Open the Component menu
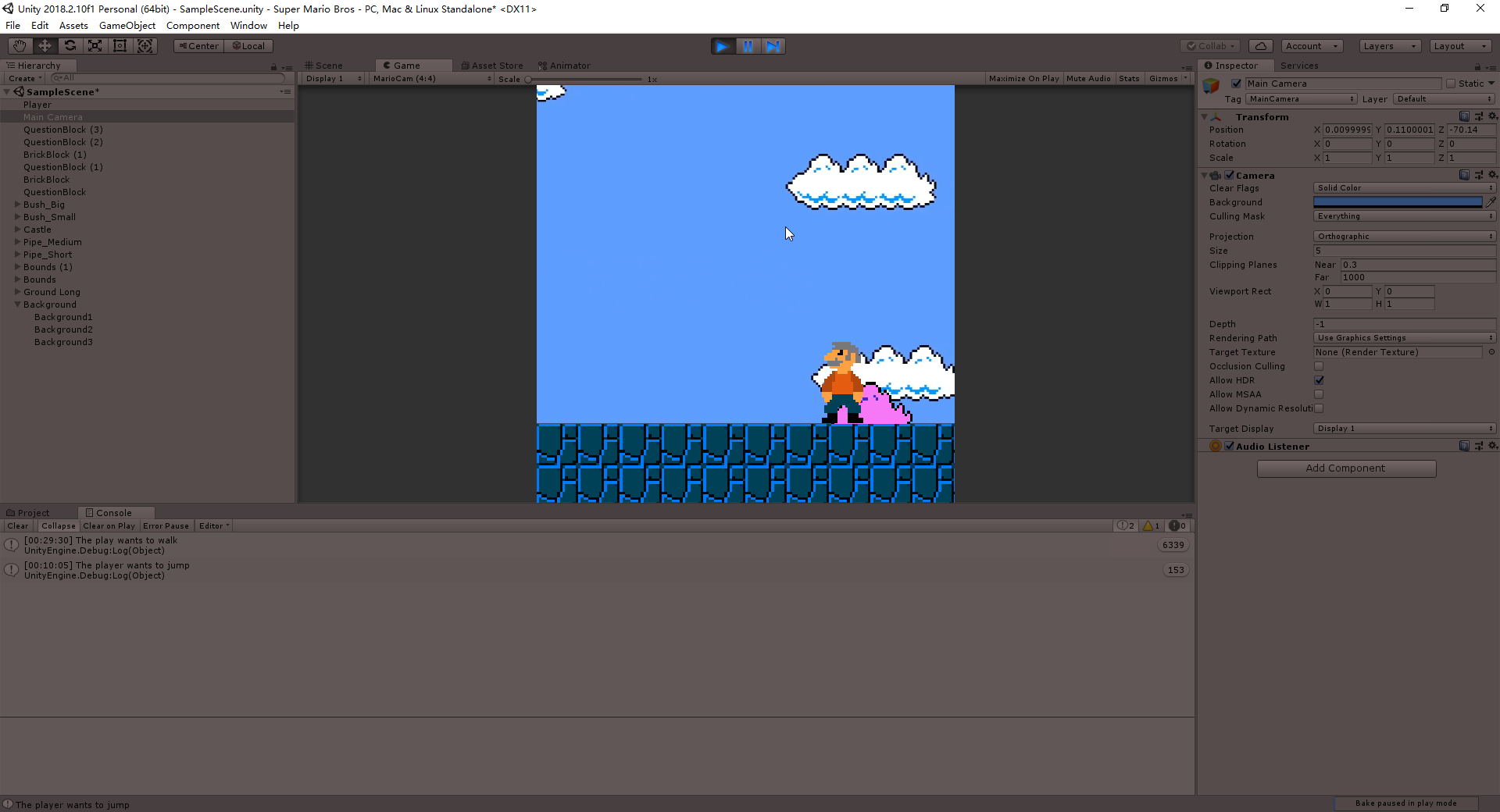 [193, 26]
